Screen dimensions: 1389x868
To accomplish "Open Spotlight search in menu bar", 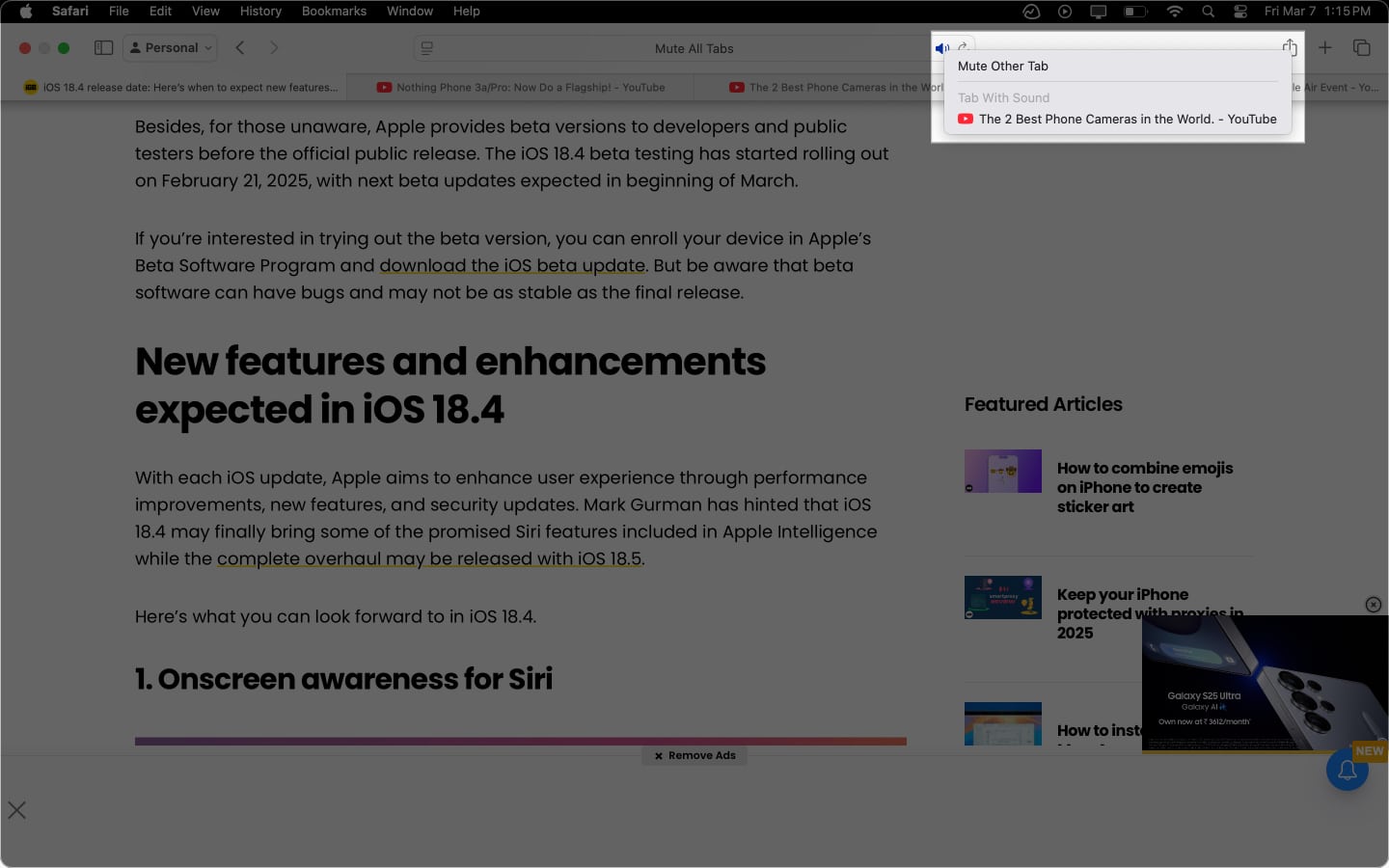I will pos(1208,12).
